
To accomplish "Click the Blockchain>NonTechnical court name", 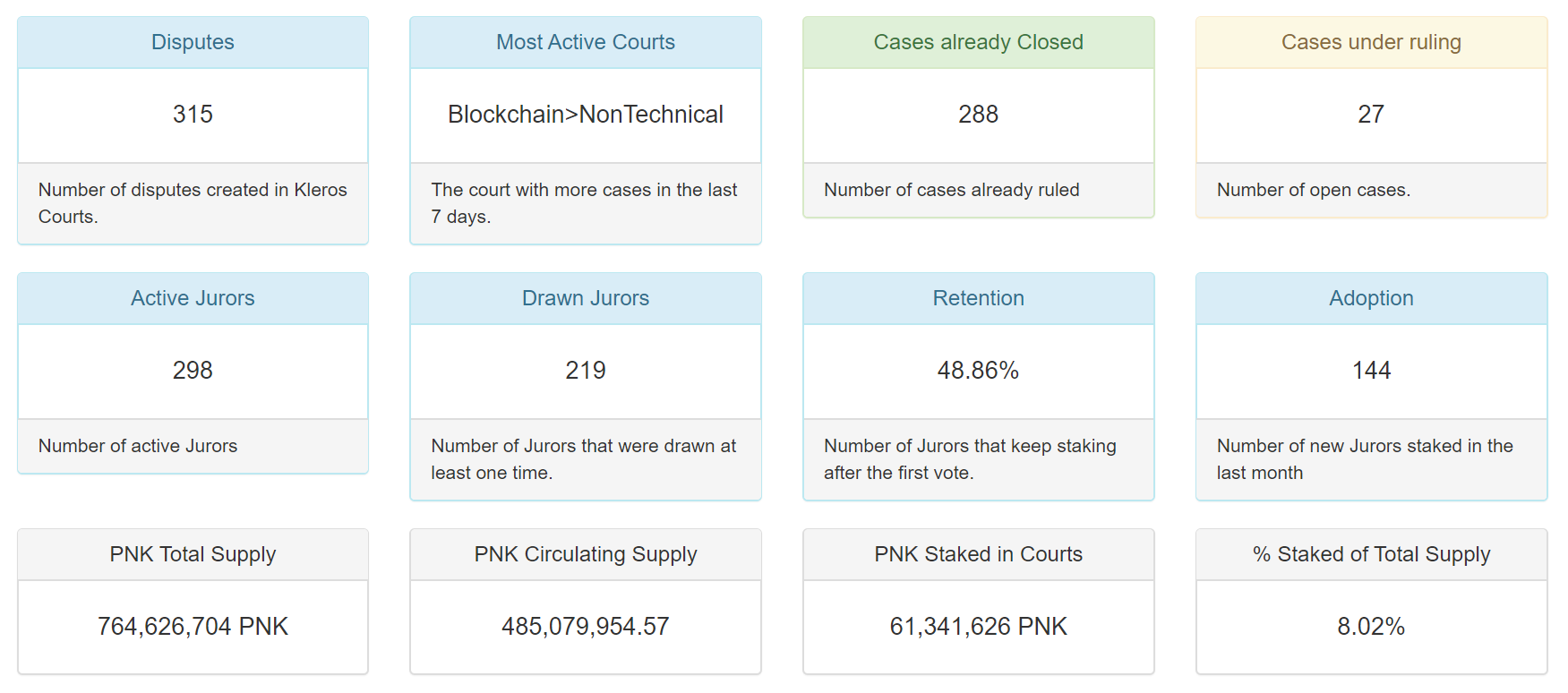I will click(586, 115).
